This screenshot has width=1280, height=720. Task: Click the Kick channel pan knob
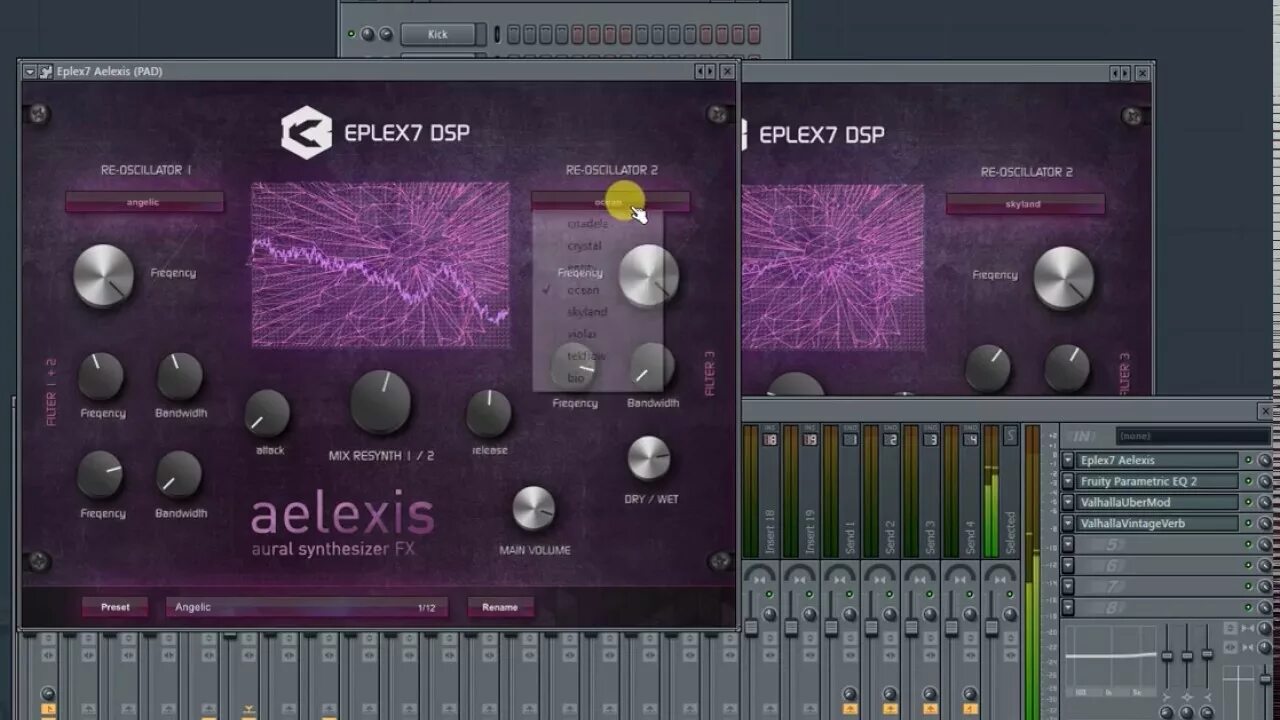click(x=367, y=34)
